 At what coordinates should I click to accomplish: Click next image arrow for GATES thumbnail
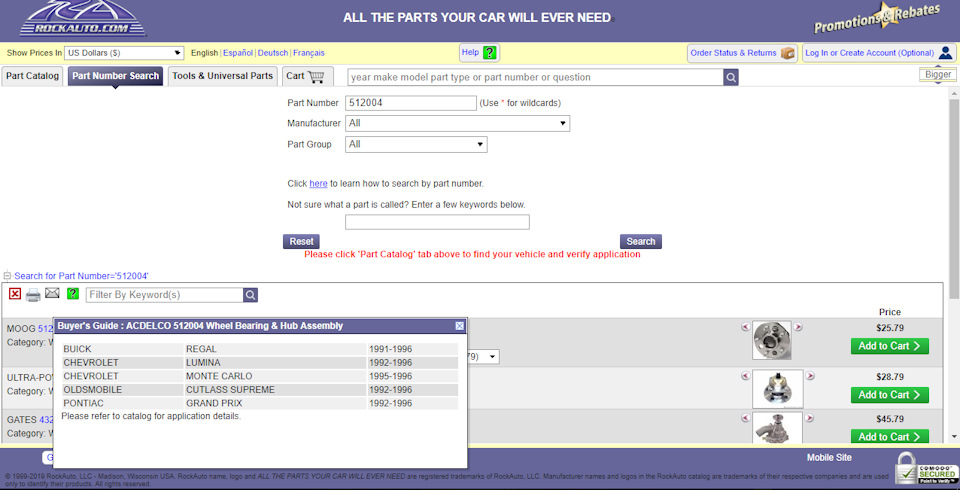[809, 418]
